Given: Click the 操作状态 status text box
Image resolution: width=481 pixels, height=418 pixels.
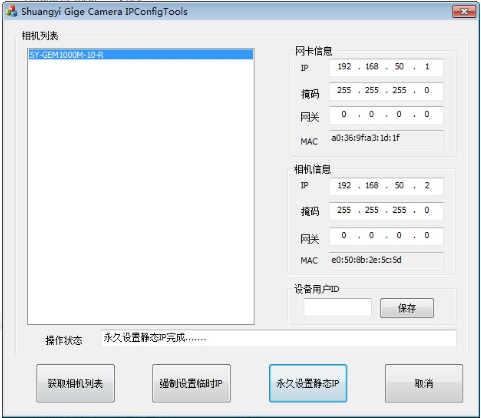Looking at the screenshot, I should 279,338.
